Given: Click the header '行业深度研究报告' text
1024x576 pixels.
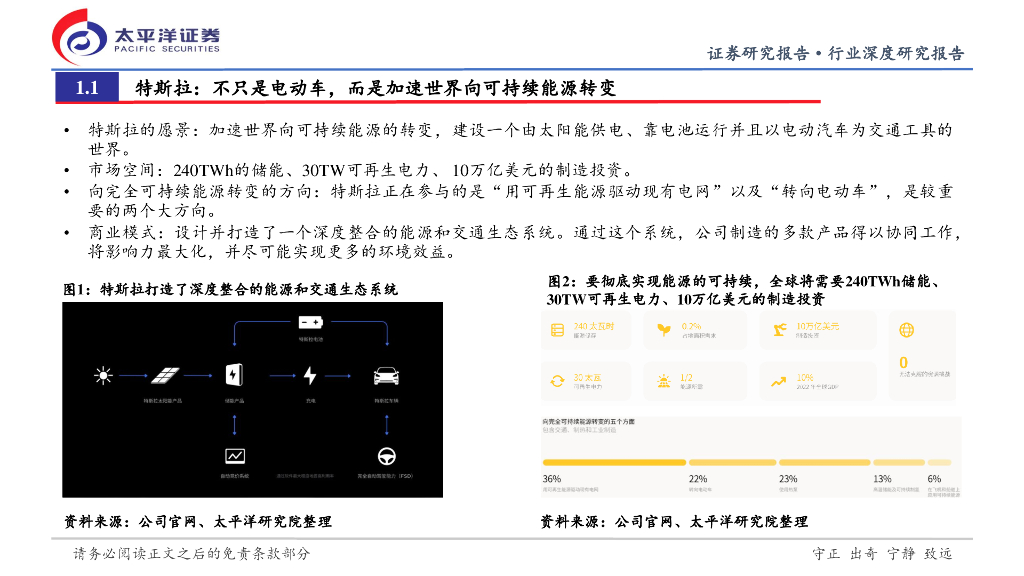Looking at the screenshot, I should pos(896,53).
